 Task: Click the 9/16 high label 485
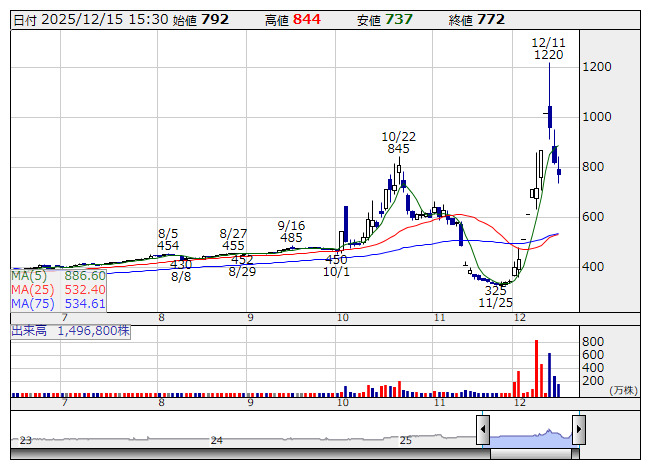coord(291,237)
